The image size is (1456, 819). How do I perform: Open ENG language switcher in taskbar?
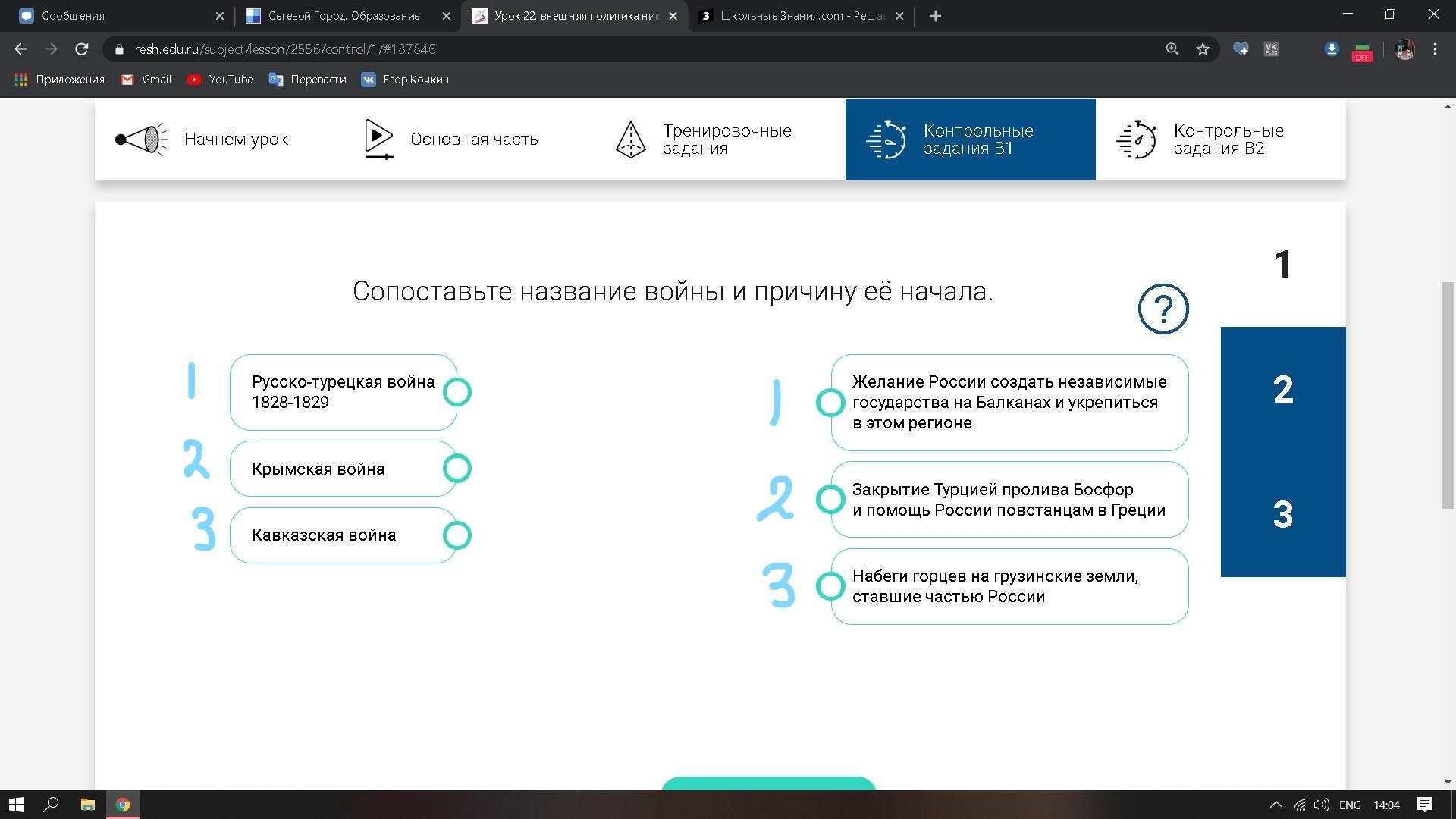point(1350,805)
